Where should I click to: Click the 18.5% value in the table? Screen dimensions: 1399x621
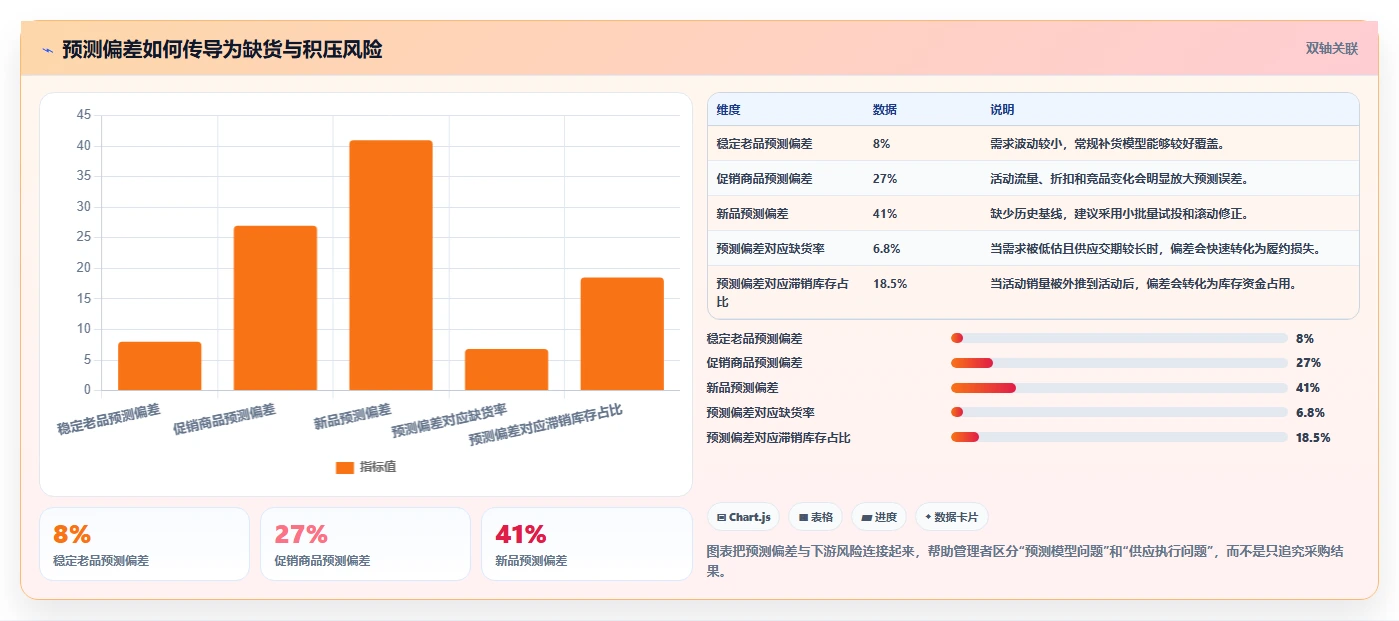point(890,284)
